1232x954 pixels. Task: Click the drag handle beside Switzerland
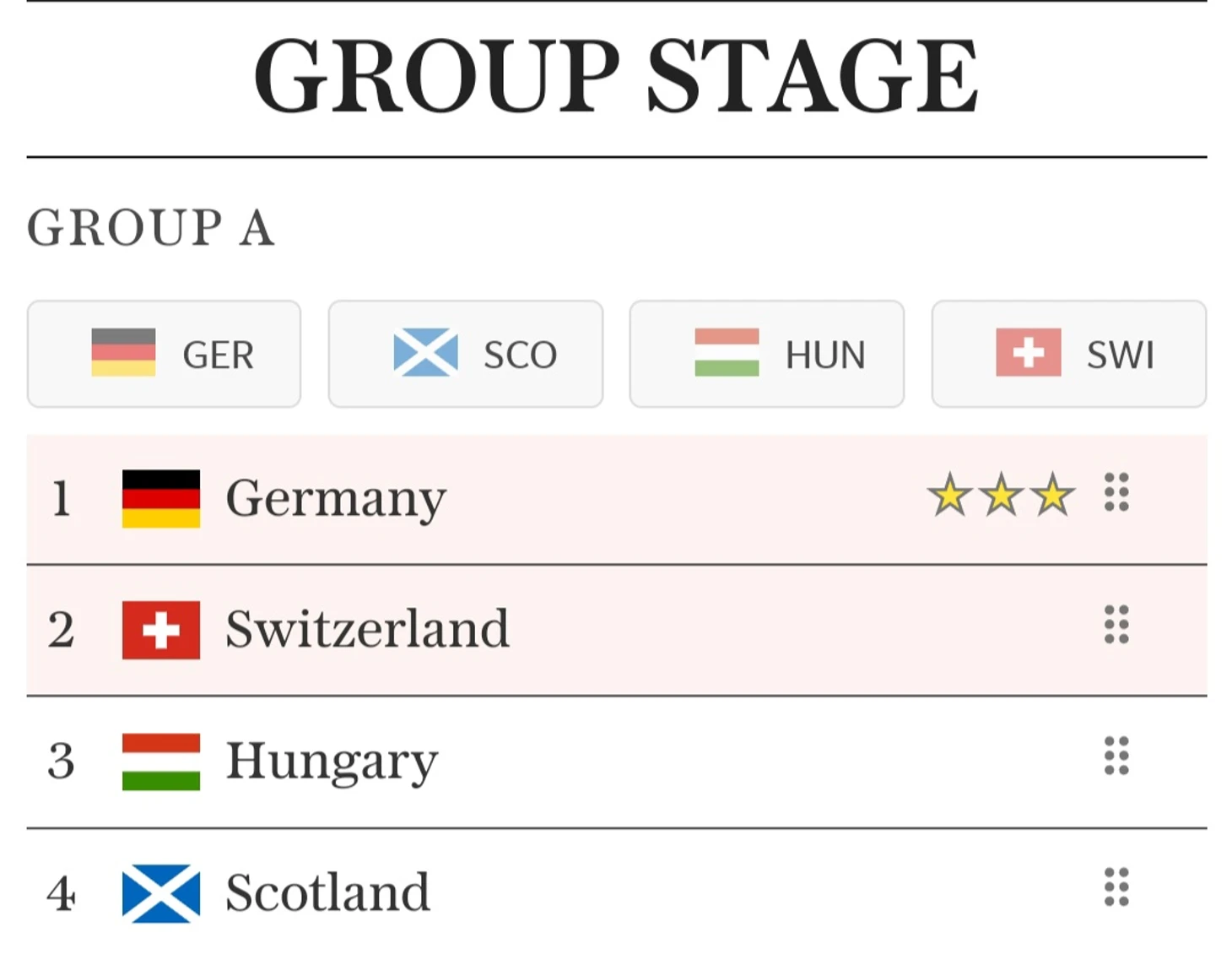click(x=1116, y=625)
